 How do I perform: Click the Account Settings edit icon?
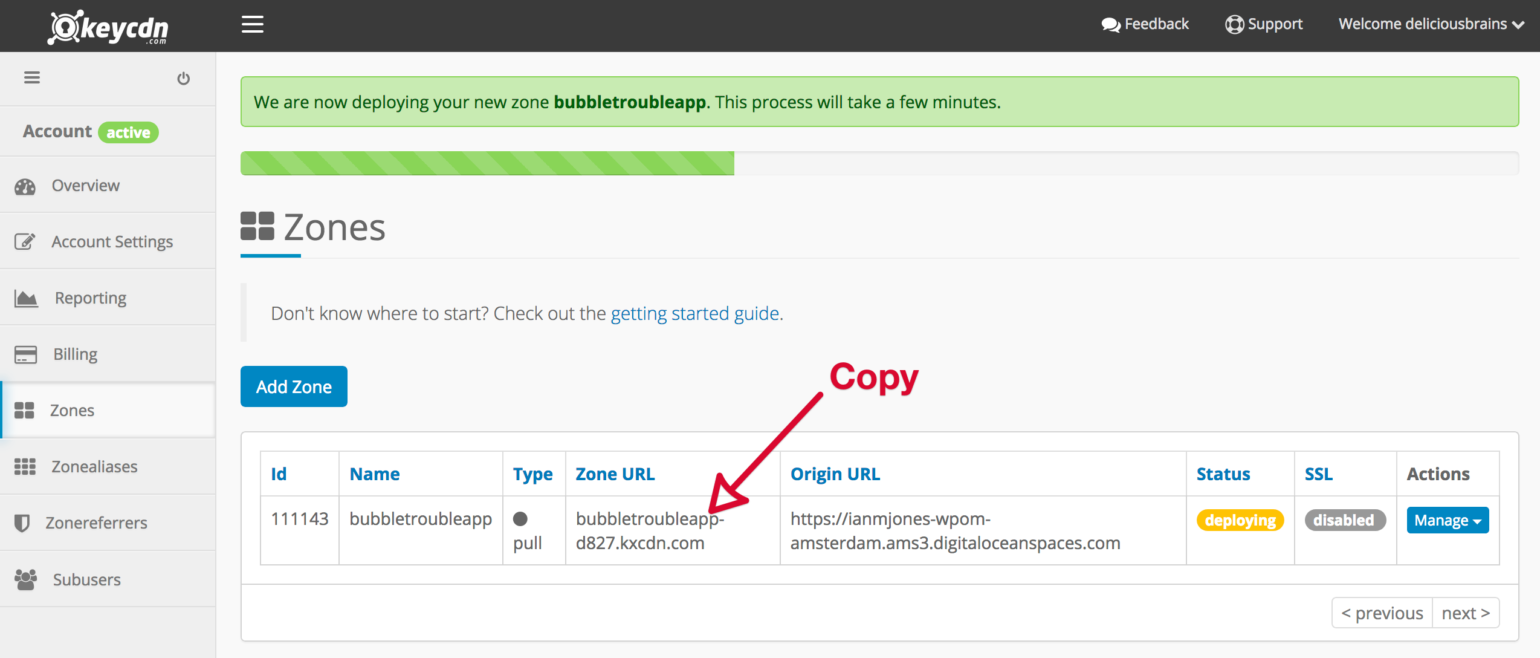(25, 242)
